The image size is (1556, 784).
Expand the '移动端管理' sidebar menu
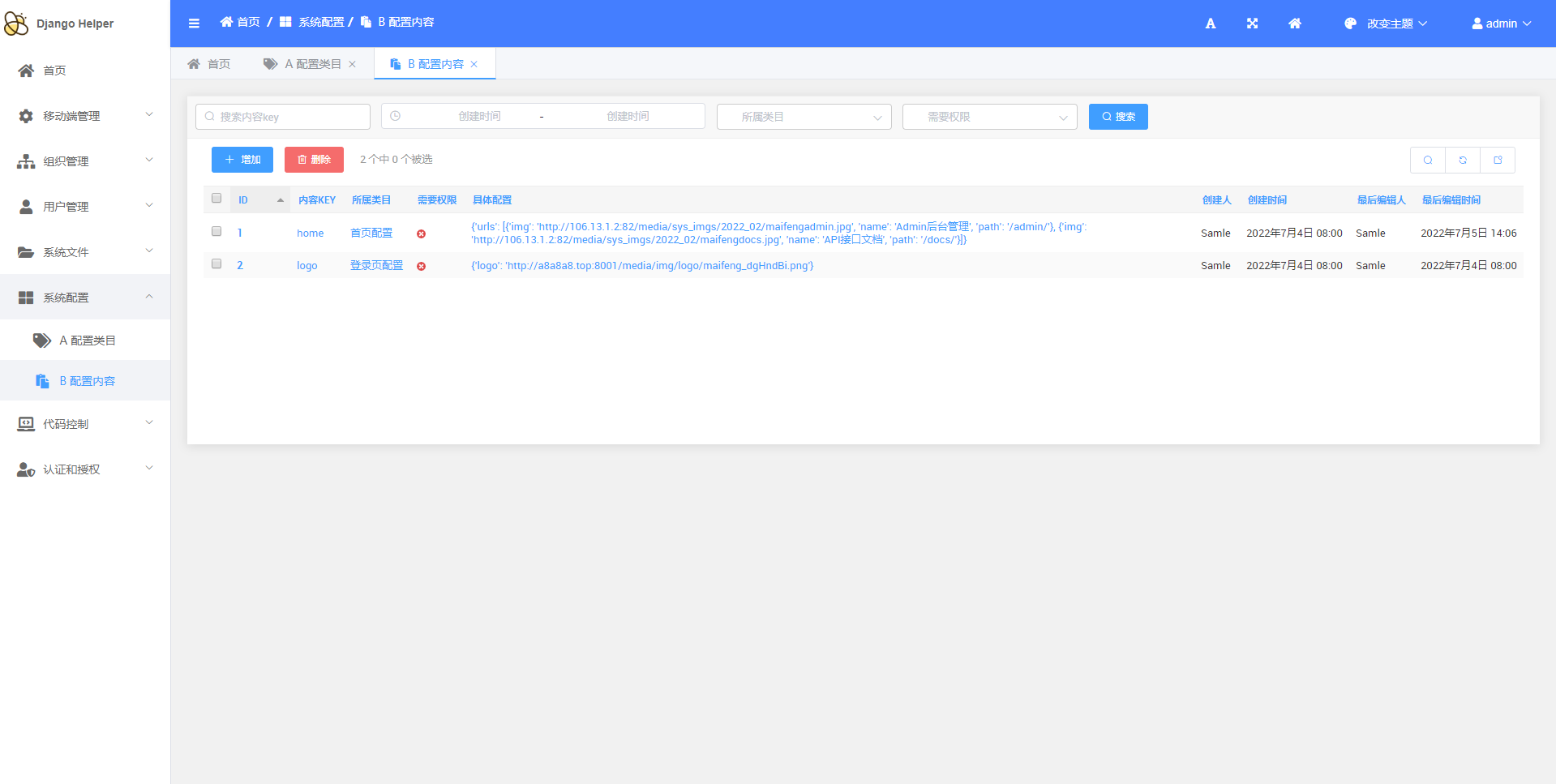pyautogui.click(x=85, y=116)
